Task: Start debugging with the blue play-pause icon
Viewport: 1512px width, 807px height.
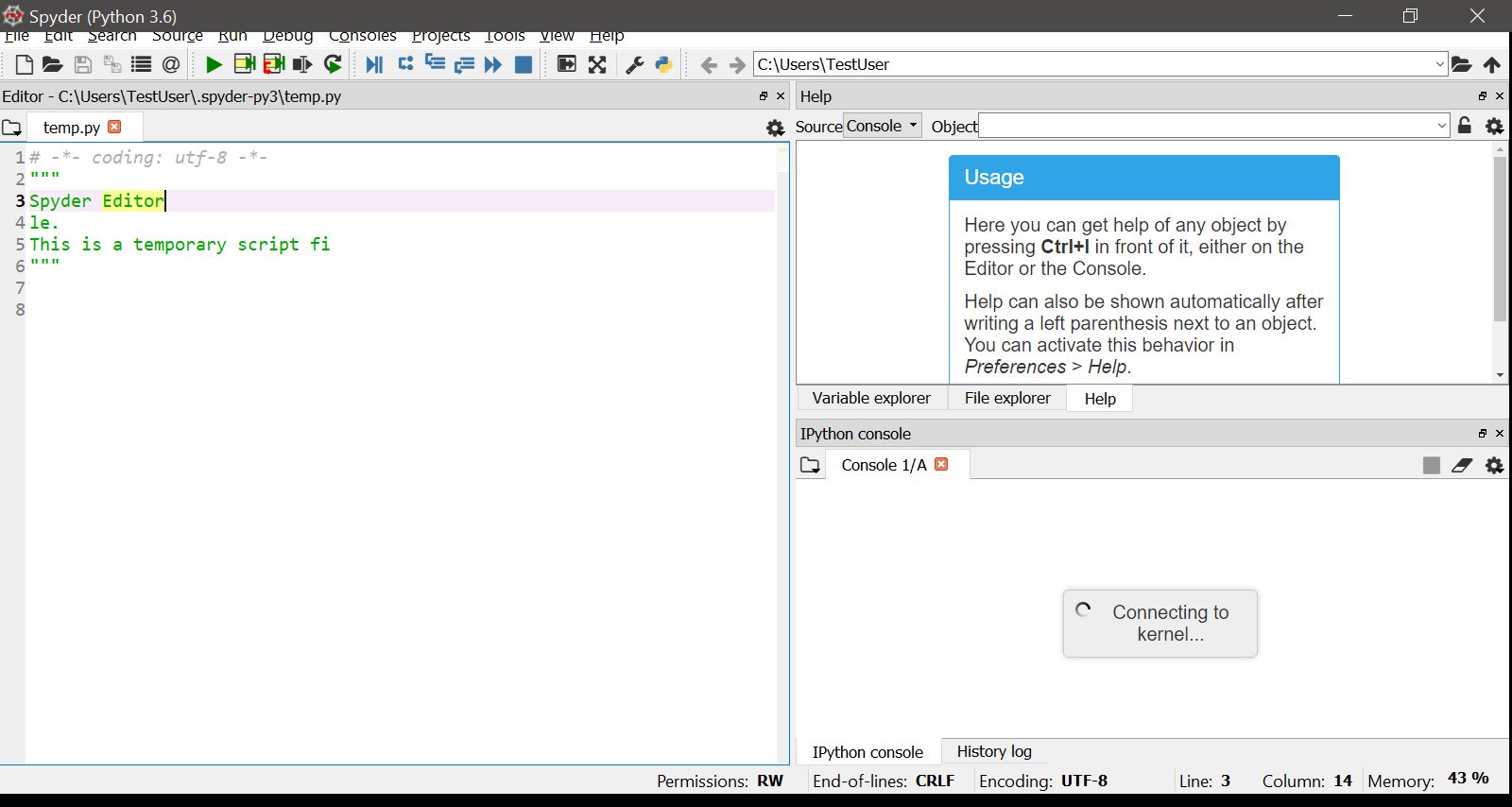Action: coord(374,64)
